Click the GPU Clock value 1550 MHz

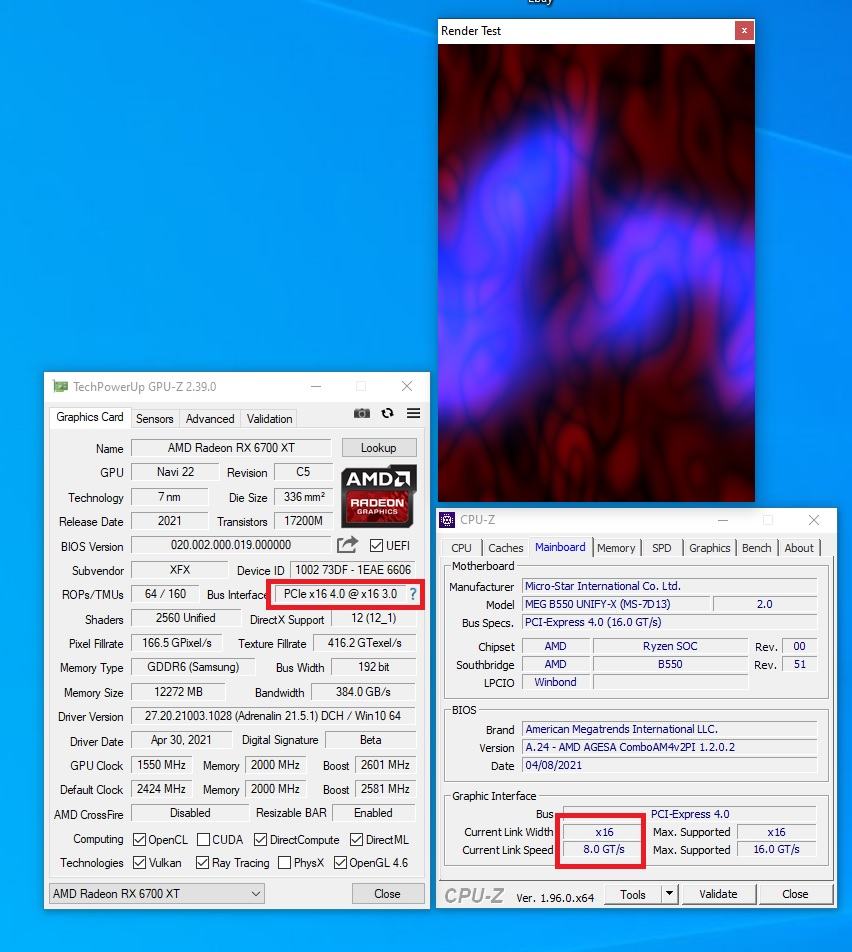coord(162,764)
